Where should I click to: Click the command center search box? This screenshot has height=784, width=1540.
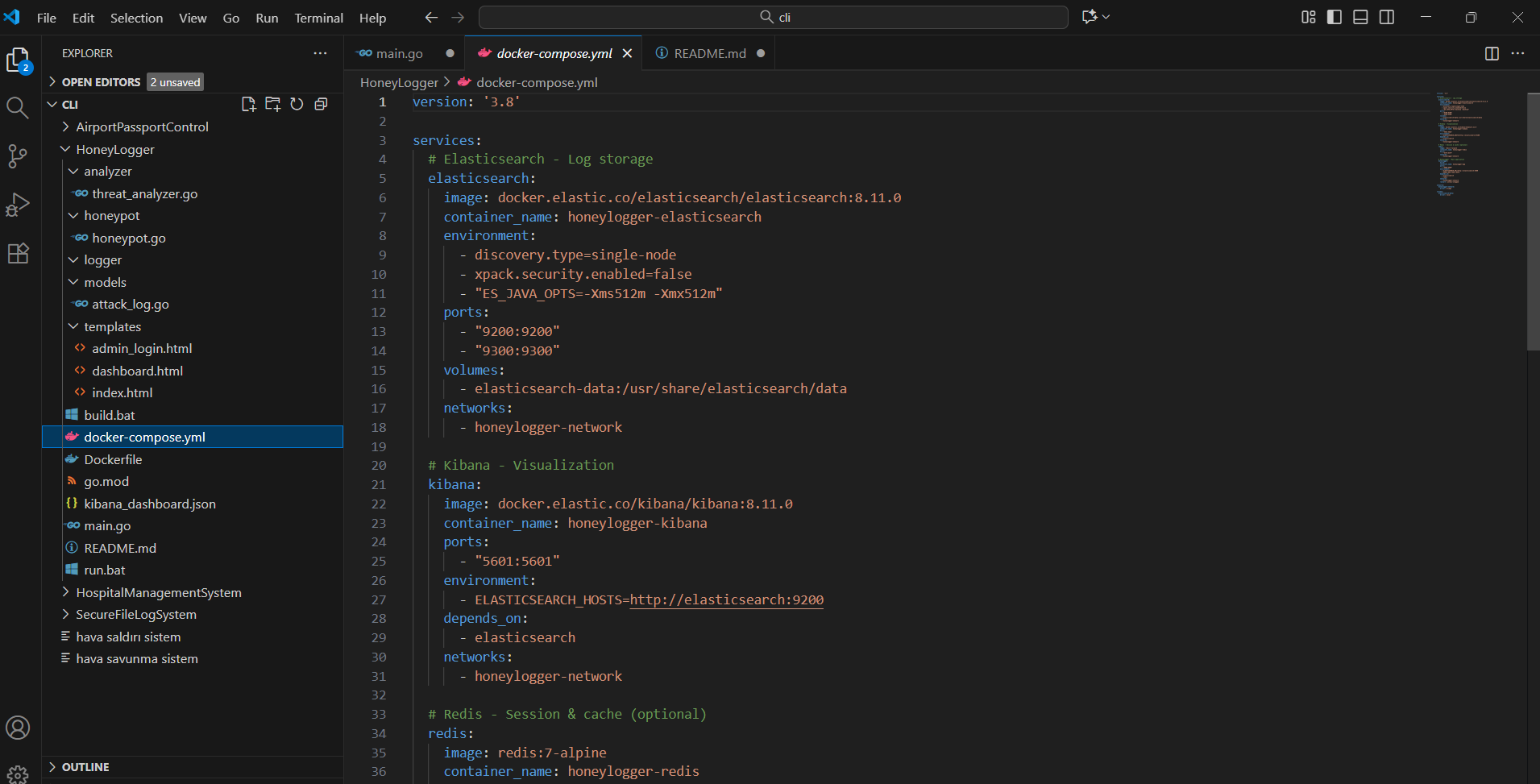pos(774,17)
